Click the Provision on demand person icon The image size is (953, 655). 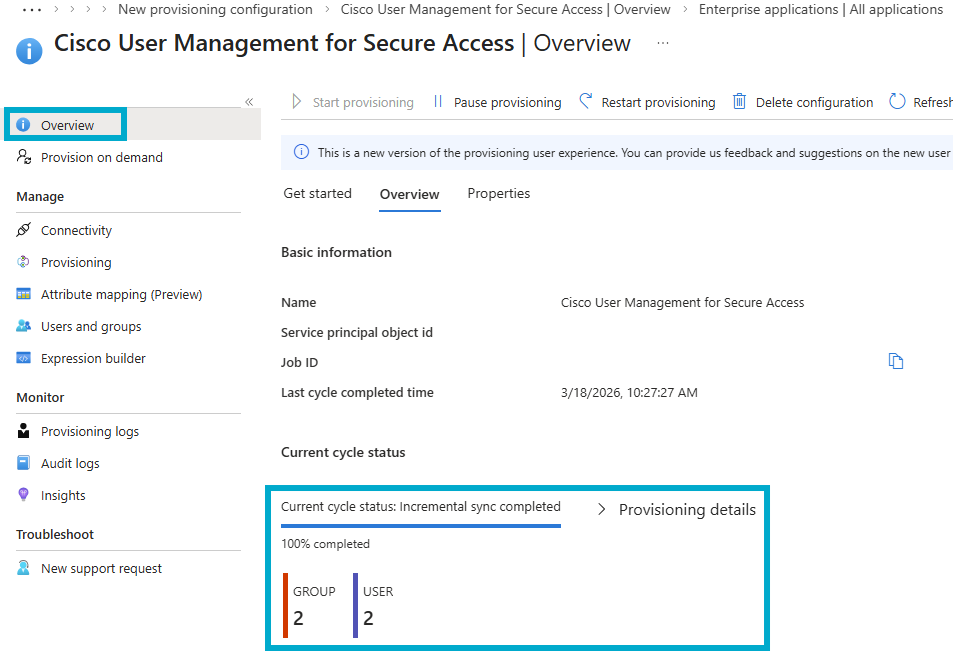coord(24,157)
